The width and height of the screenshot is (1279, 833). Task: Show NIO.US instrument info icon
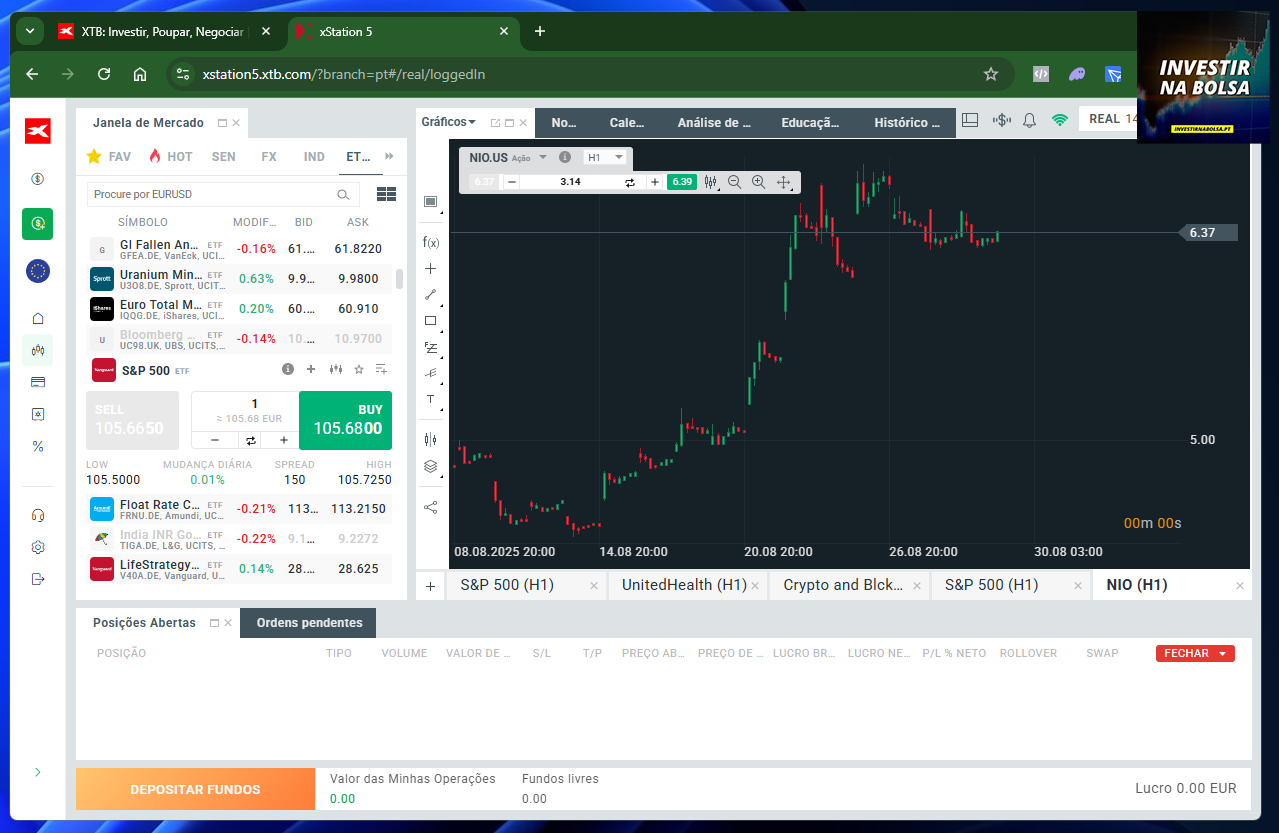click(565, 157)
